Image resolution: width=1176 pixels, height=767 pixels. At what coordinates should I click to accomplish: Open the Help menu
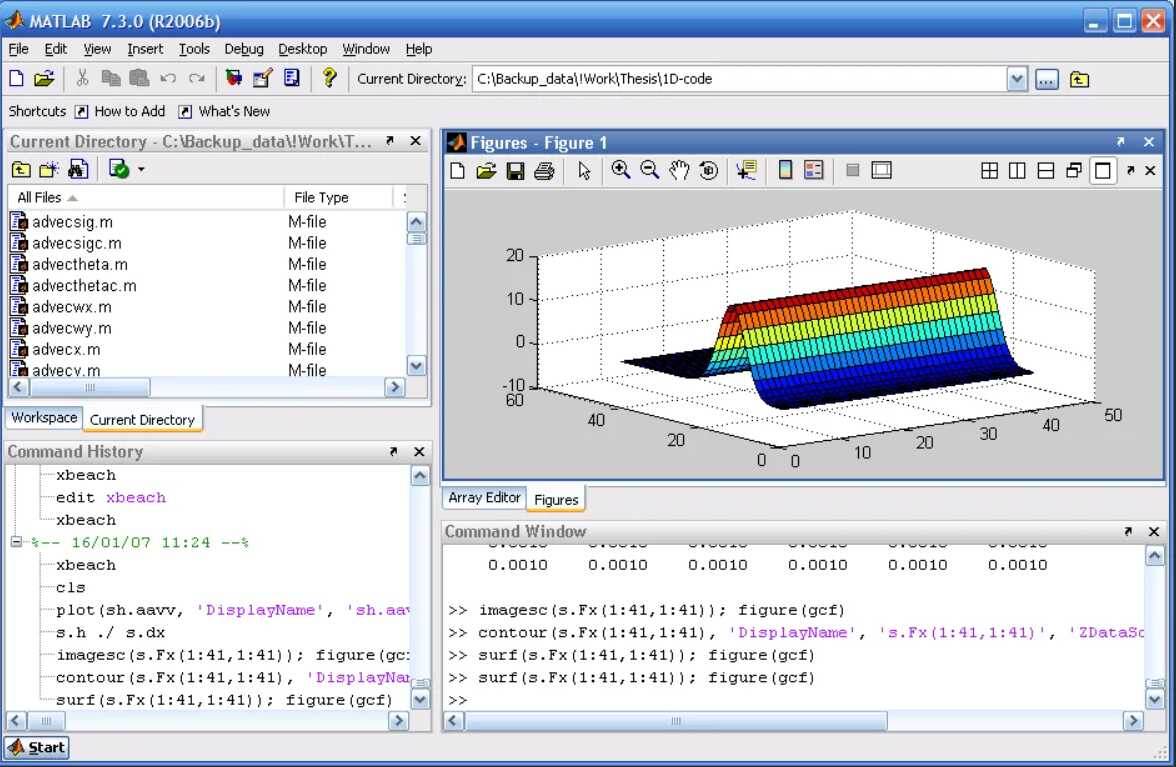point(418,49)
